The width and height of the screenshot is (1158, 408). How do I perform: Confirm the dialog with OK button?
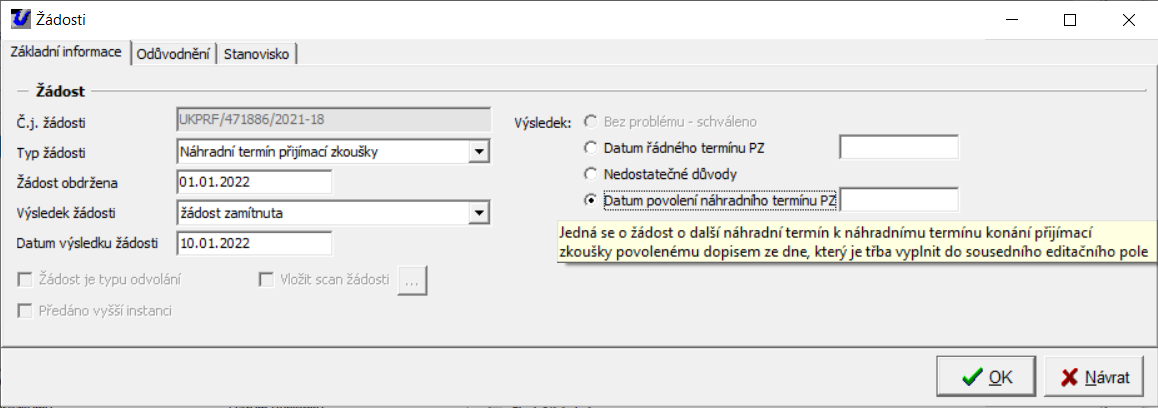[x=986, y=377]
